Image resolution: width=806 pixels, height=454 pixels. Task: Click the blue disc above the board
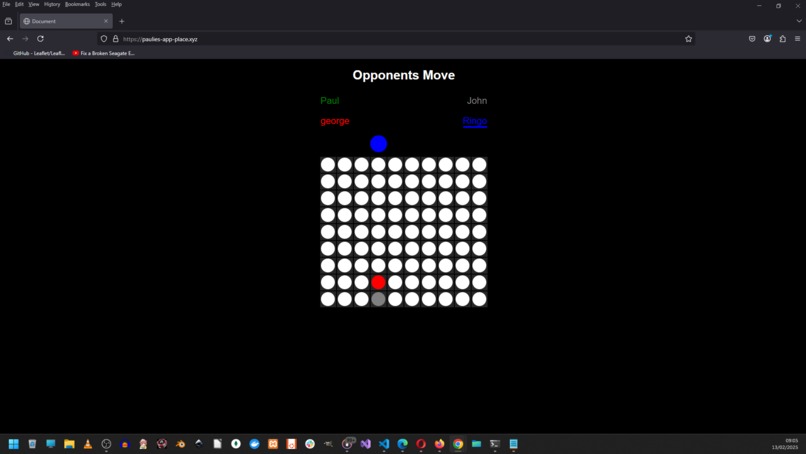click(x=378, y=143)
